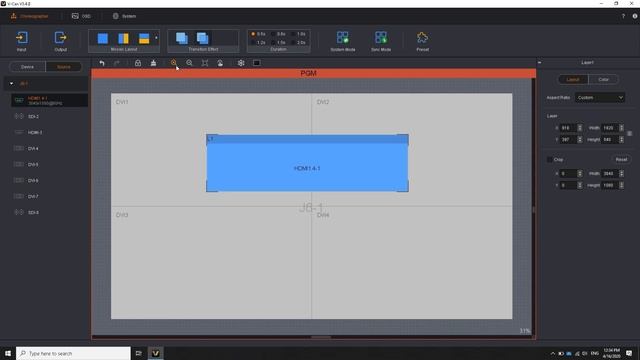Image resolution: width=640 pixels, height=360 pixels.
Task: Redo the last action
Action: coord(117,63)
